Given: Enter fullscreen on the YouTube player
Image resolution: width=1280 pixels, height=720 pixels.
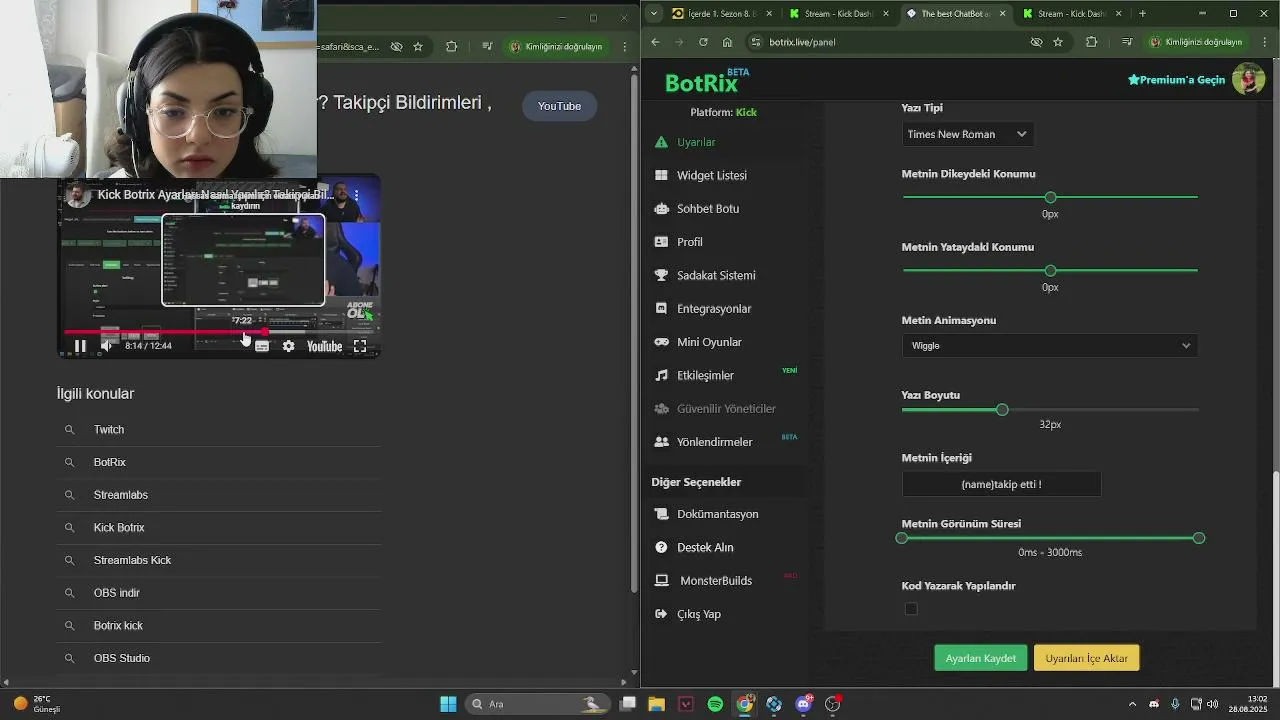Looking at the screenshot, I should [x=360, y=346].
